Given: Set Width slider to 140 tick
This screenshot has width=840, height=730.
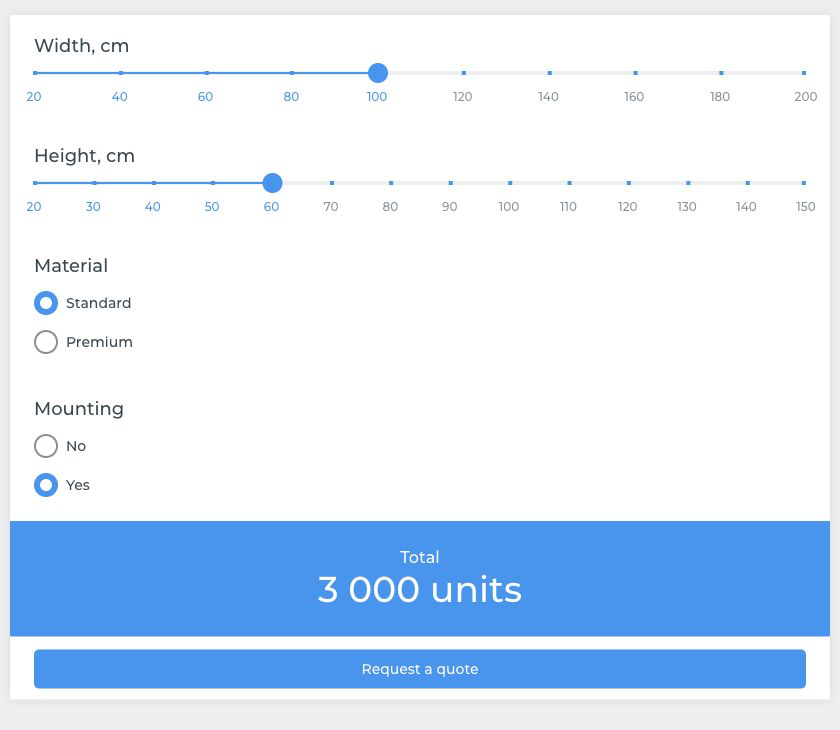Looking at the screenshot, I should point(549,73).
